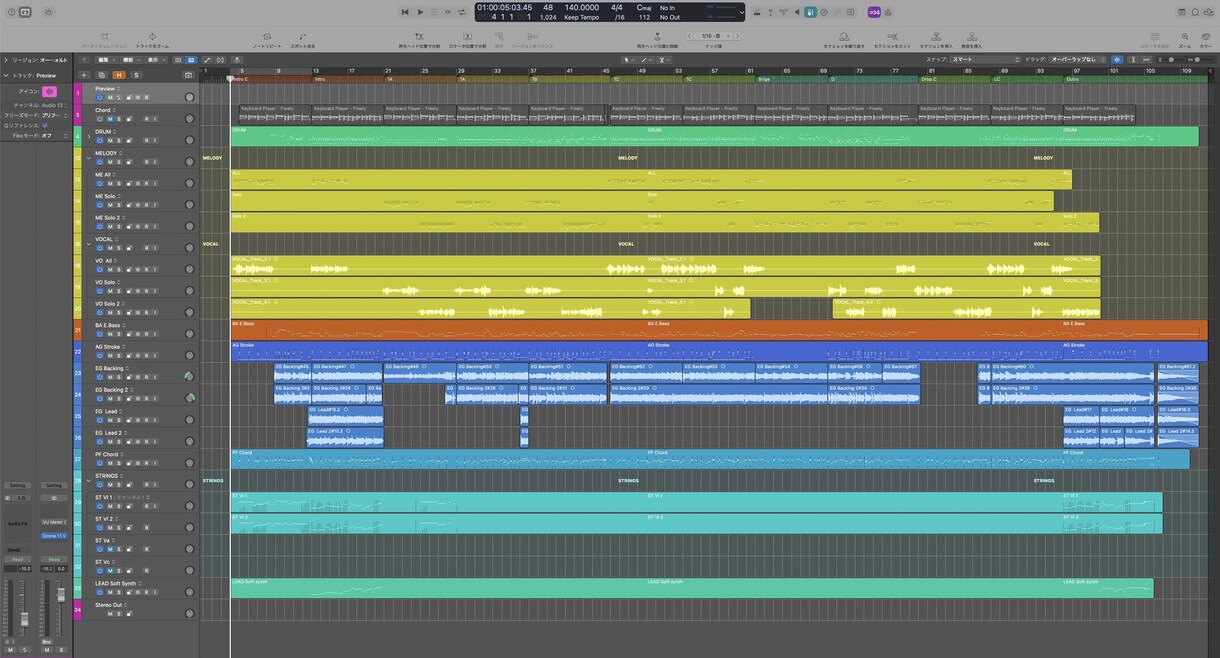Click the トラックをズーム toolbar icon
The height and width of the screenshot is (658, 1220).
tap(152, 40)
